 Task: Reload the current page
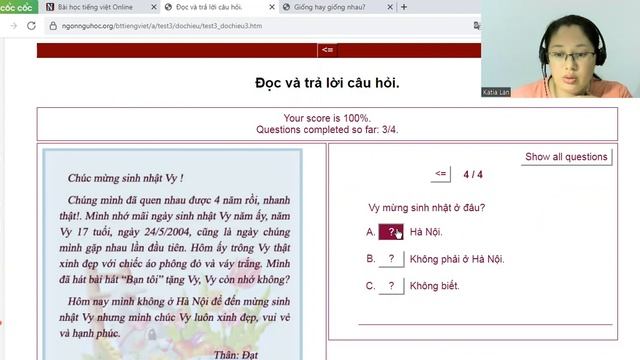click(31, 26)
